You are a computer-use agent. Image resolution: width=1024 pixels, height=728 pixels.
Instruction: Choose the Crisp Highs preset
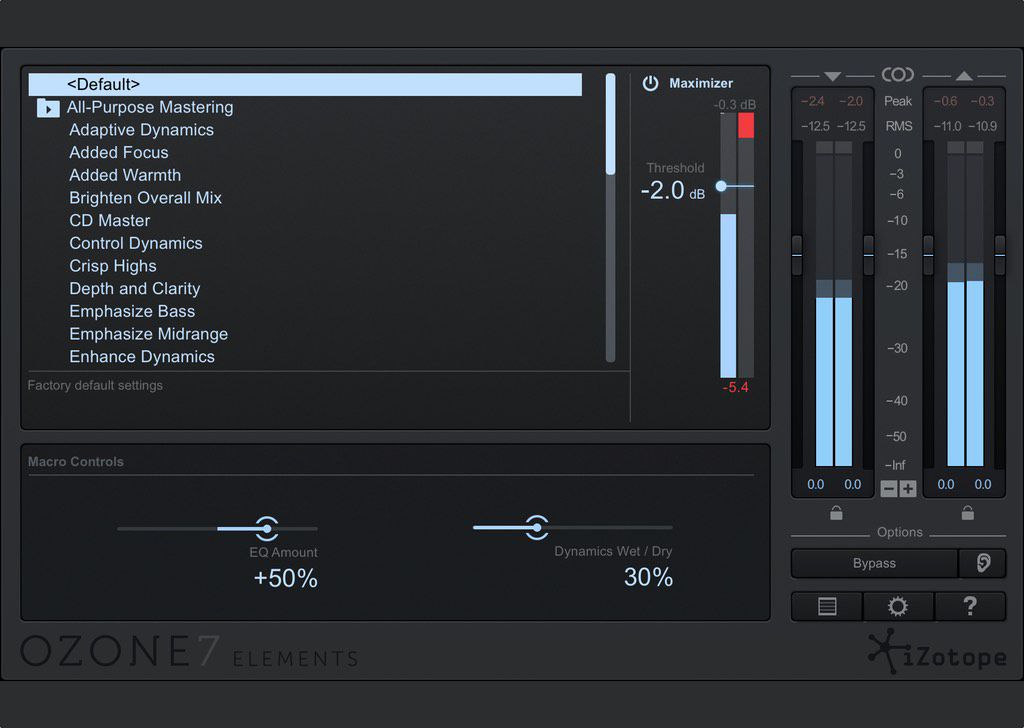(x=112, y=266)
